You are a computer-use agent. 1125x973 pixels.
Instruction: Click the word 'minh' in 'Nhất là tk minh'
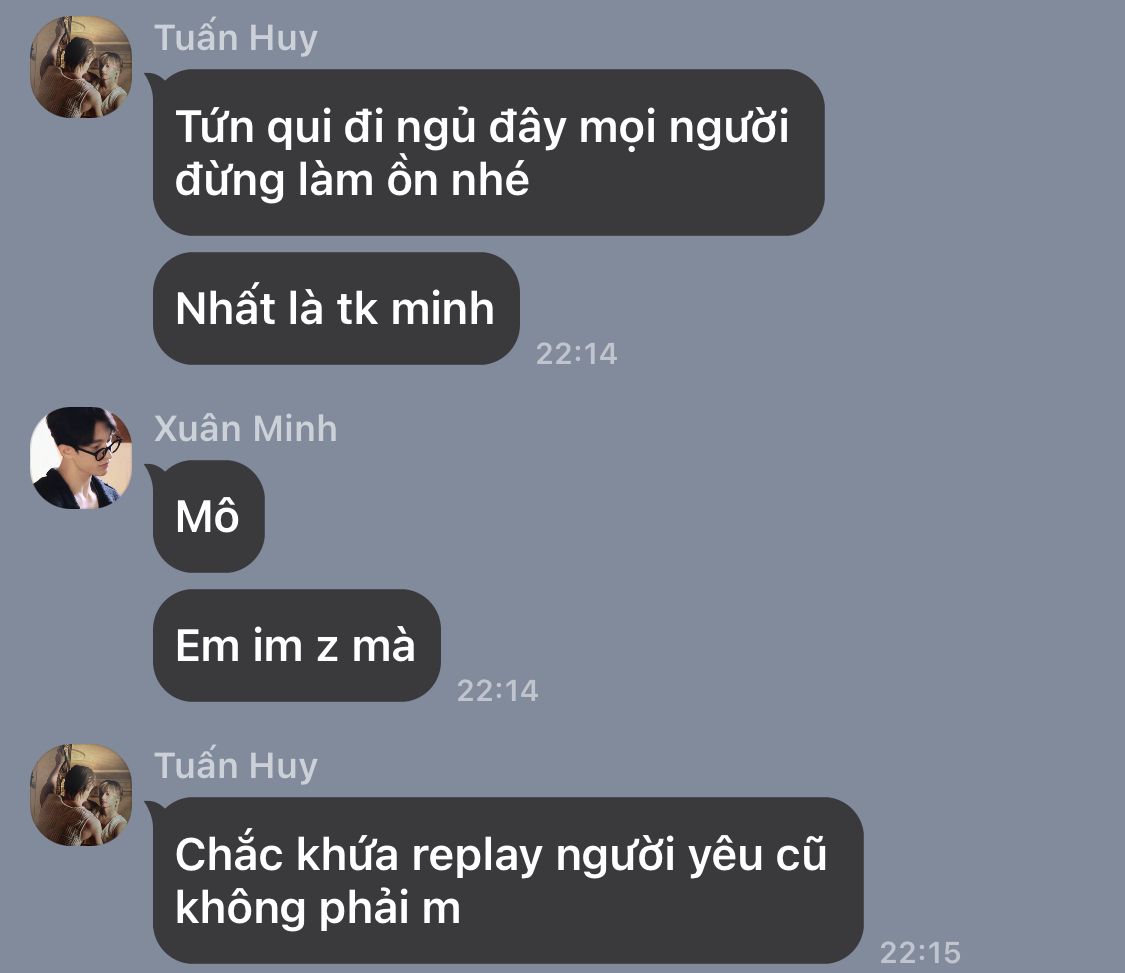[443, 309]
